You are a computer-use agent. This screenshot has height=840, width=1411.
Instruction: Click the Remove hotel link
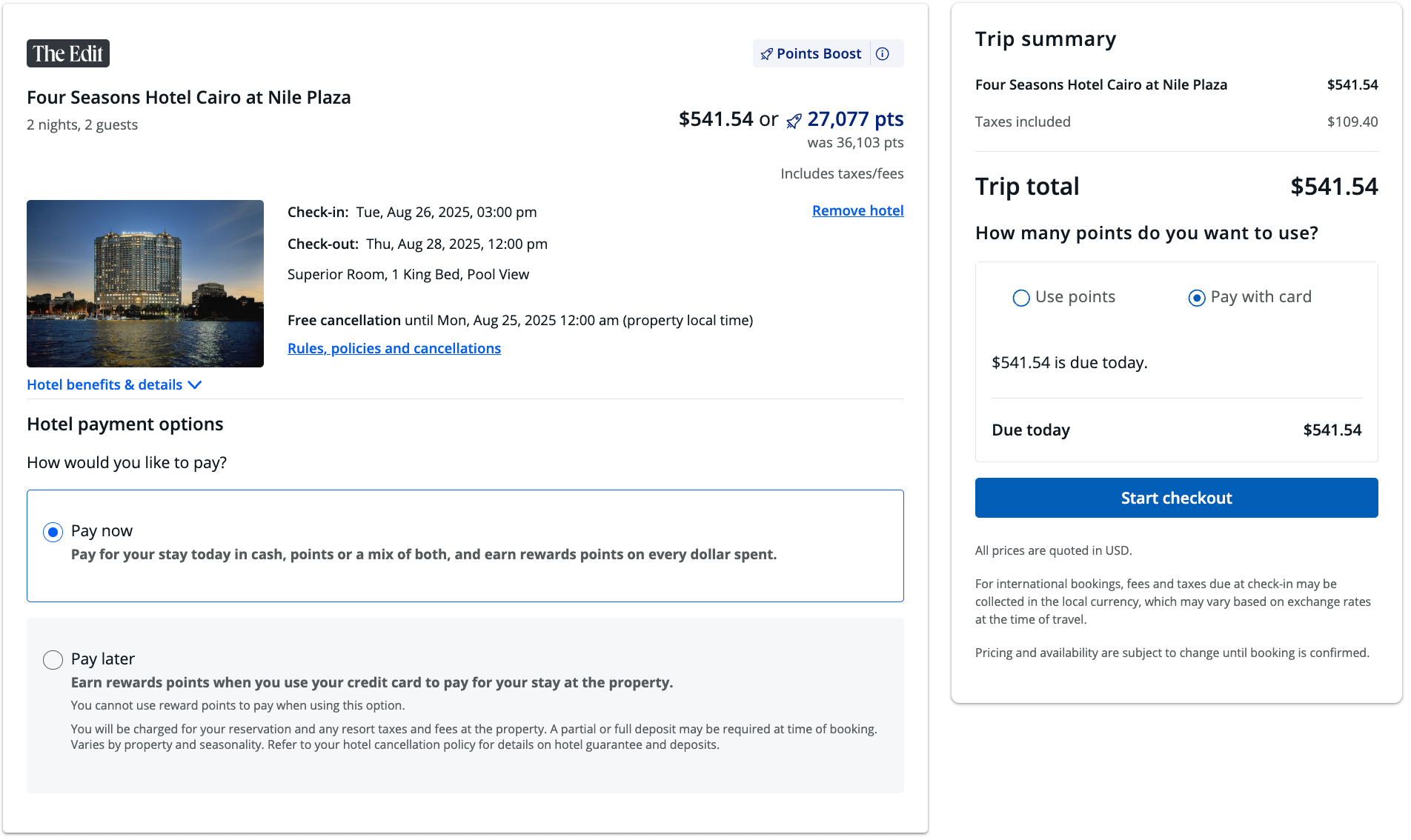[x=857, y=210]
